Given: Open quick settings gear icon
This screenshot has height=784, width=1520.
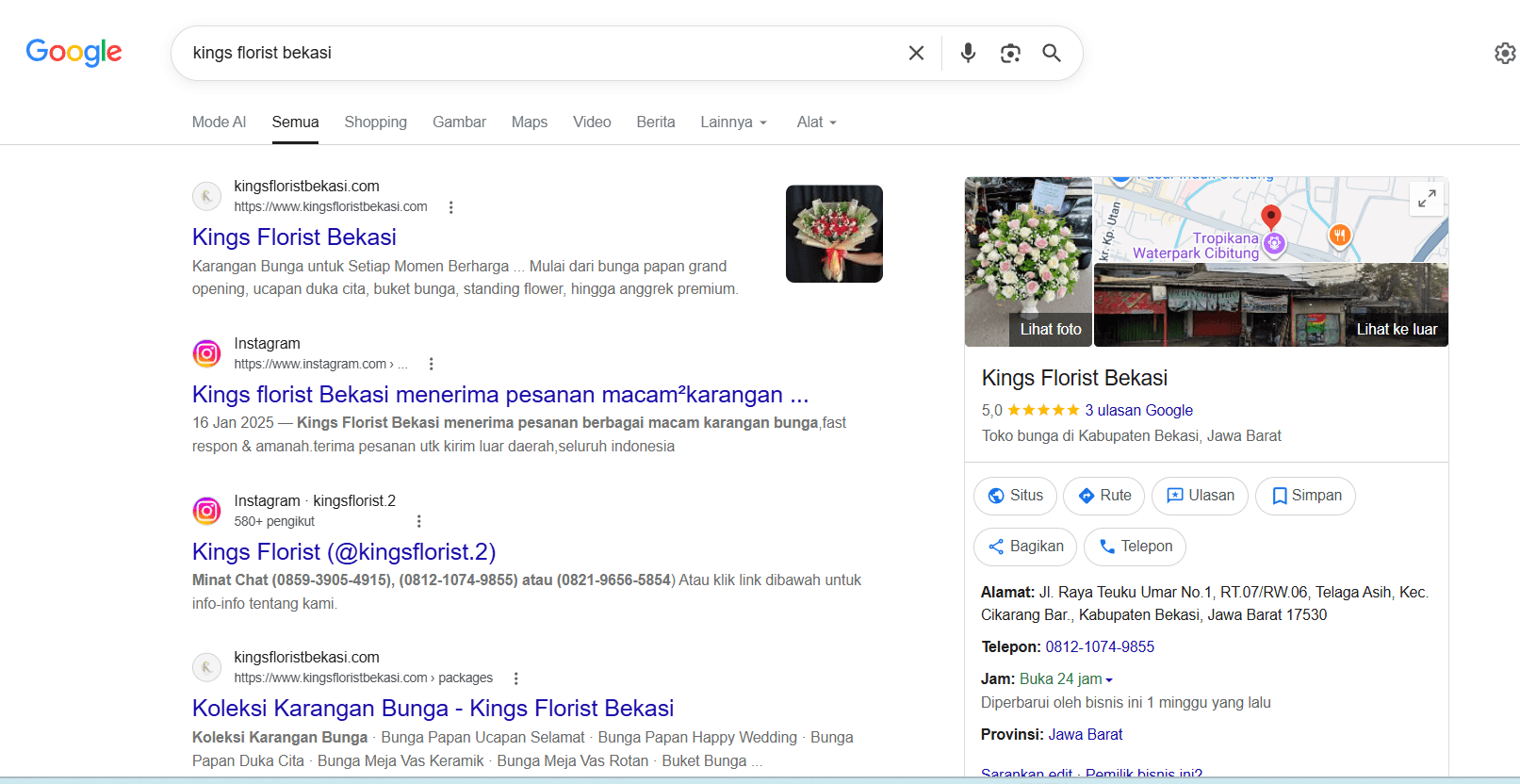Looking at the screenshot, I should tap(1505, 53).
